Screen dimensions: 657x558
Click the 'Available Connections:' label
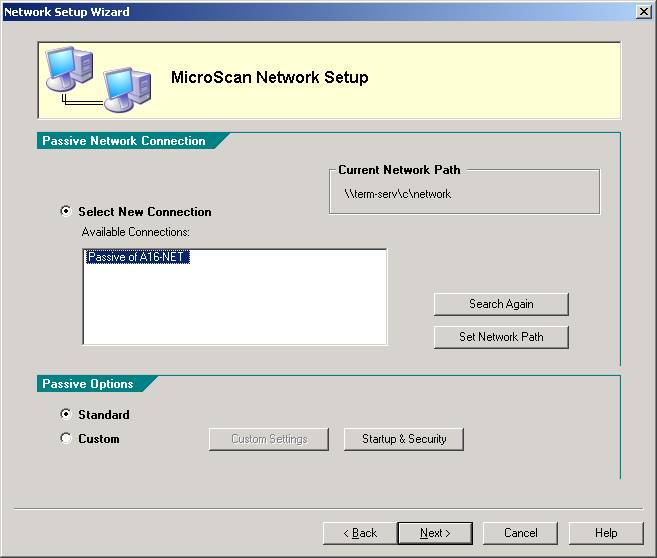[136, 232]
